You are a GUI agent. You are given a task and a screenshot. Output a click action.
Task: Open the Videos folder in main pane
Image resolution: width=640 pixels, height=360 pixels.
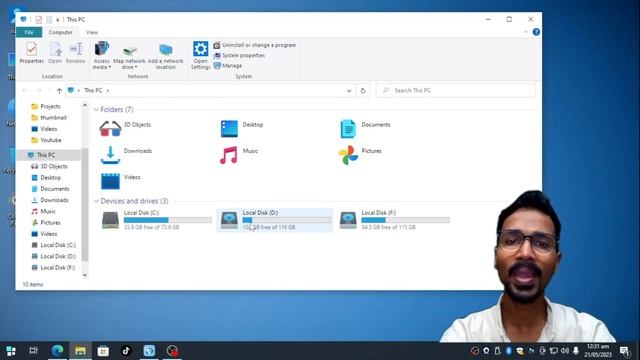120,181
